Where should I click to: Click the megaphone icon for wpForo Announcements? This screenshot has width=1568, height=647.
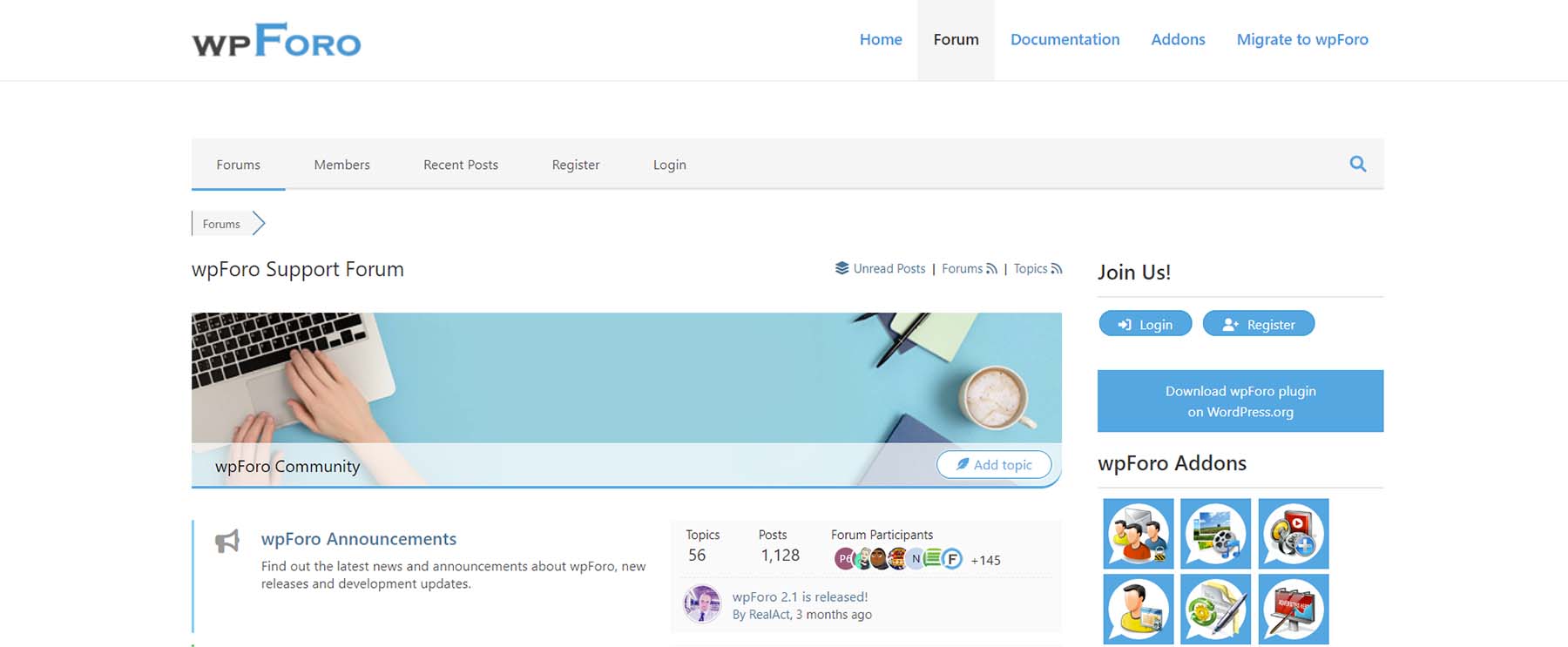pyautogui.click(x=226, y=541)
